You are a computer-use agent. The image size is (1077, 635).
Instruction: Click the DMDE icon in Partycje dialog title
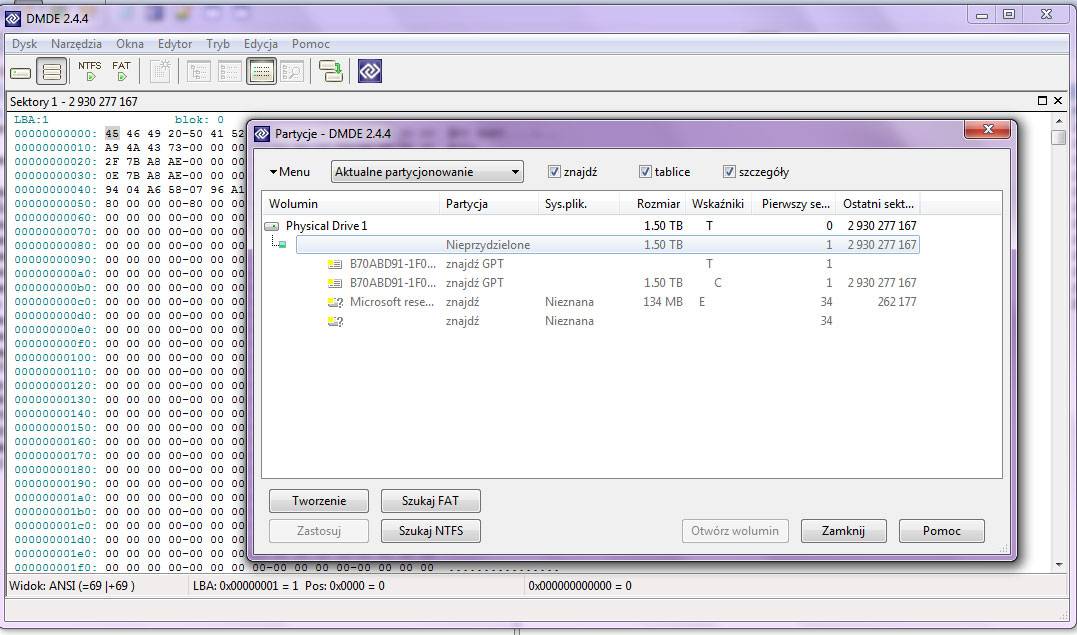coord(262,133)
